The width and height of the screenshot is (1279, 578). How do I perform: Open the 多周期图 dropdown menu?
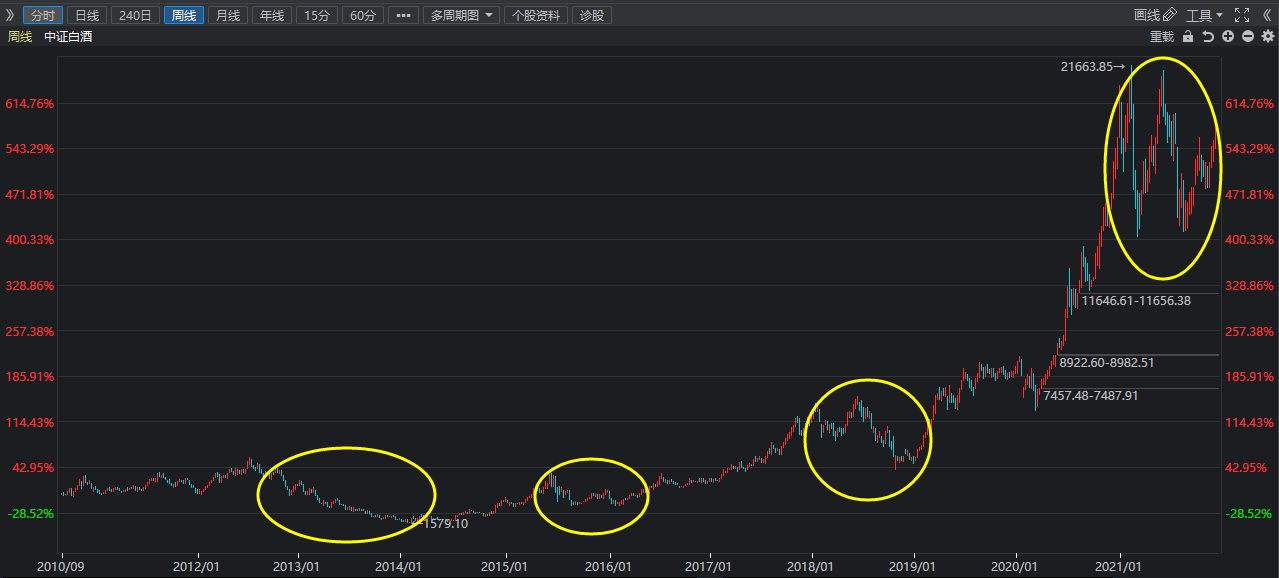(461, 15)
